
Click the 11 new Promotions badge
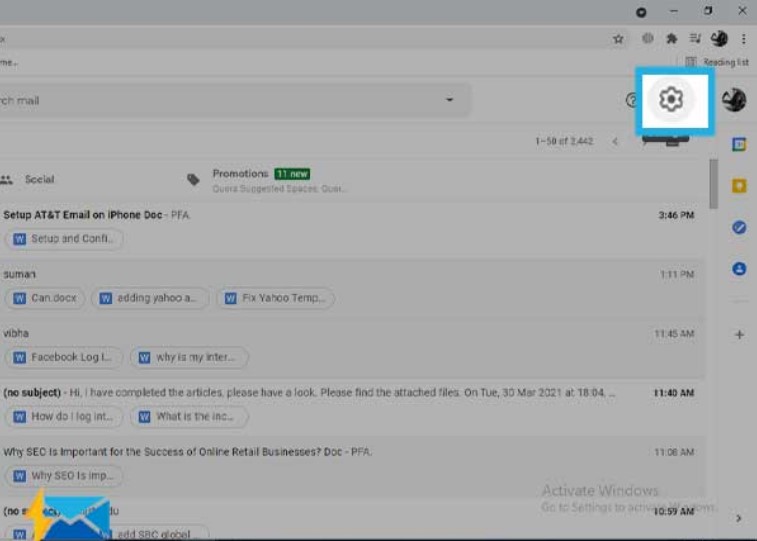(x=292, y=174)
